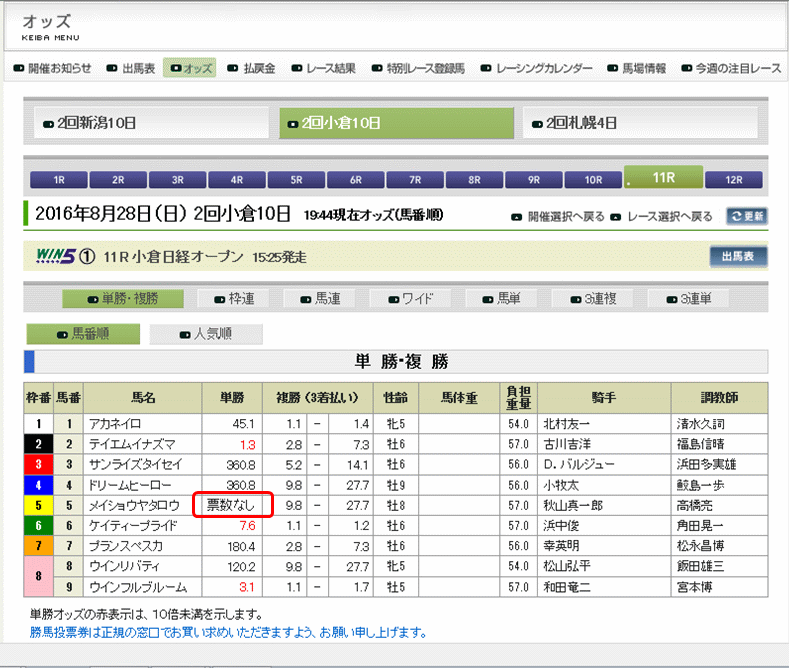Go to レーシングカレンダー menu item
The height and width of the screenshot is (668, 789).
[x=536, y=69]
